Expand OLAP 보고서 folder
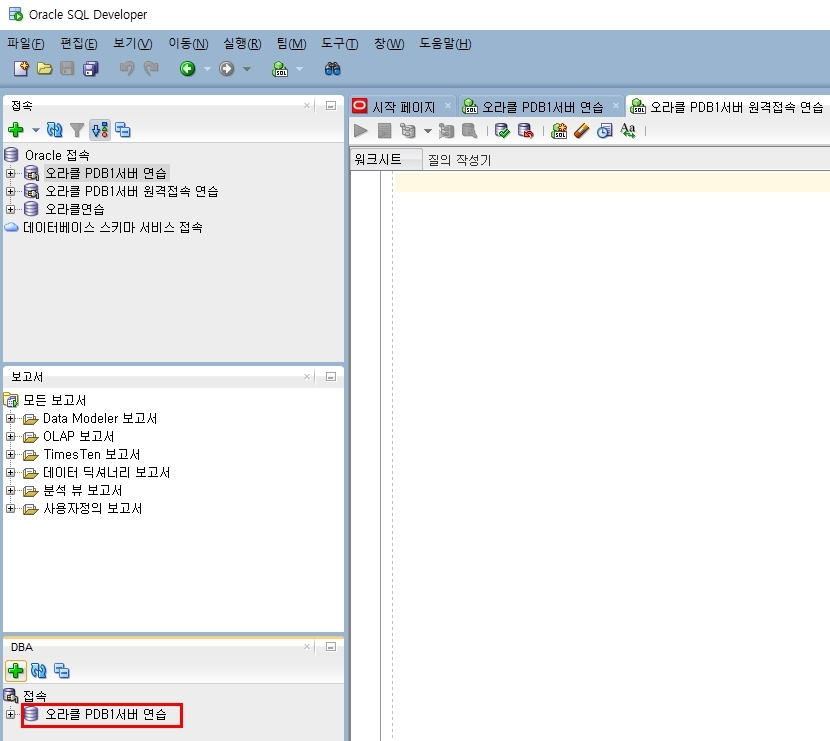This screenshot has height=741, width=830. (11, 436)
